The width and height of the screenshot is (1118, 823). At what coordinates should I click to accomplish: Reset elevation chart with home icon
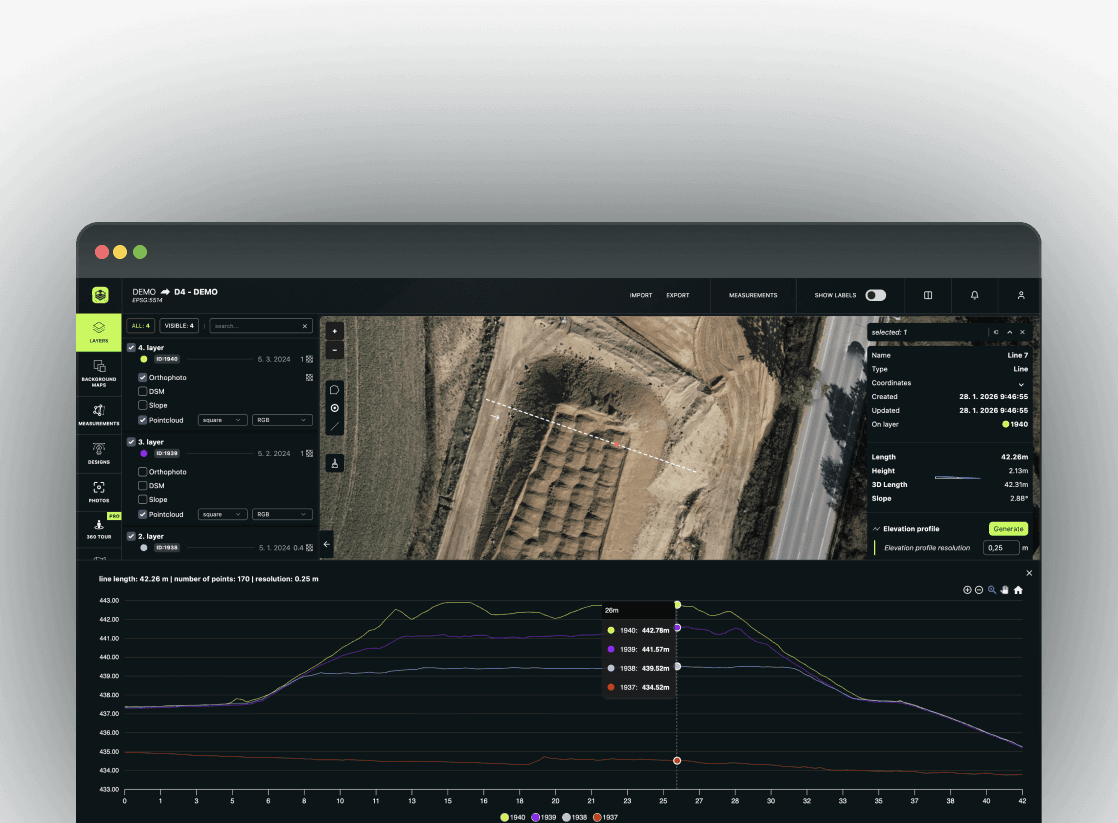[1018, 590]
